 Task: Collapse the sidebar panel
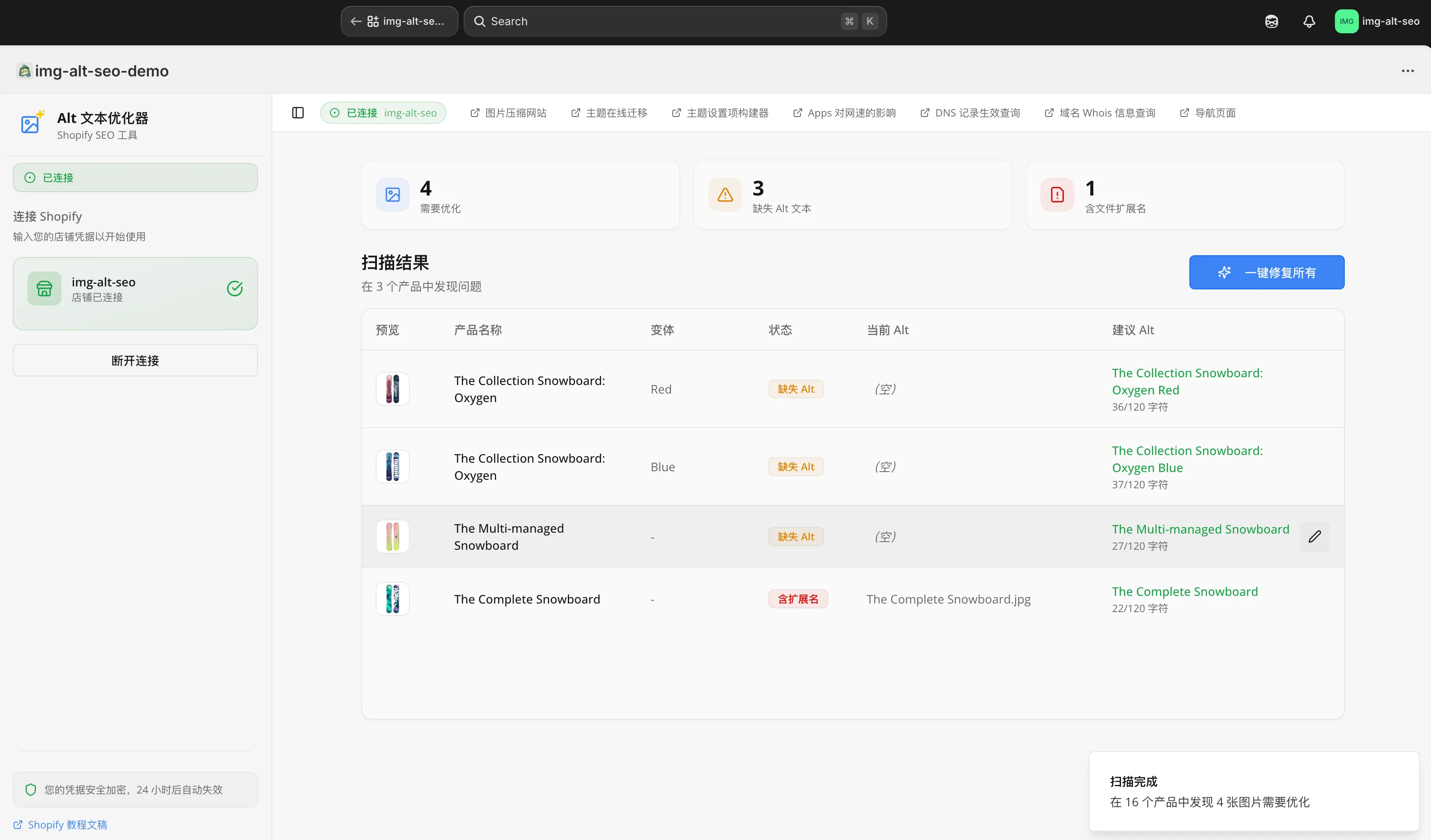point(298,112)
